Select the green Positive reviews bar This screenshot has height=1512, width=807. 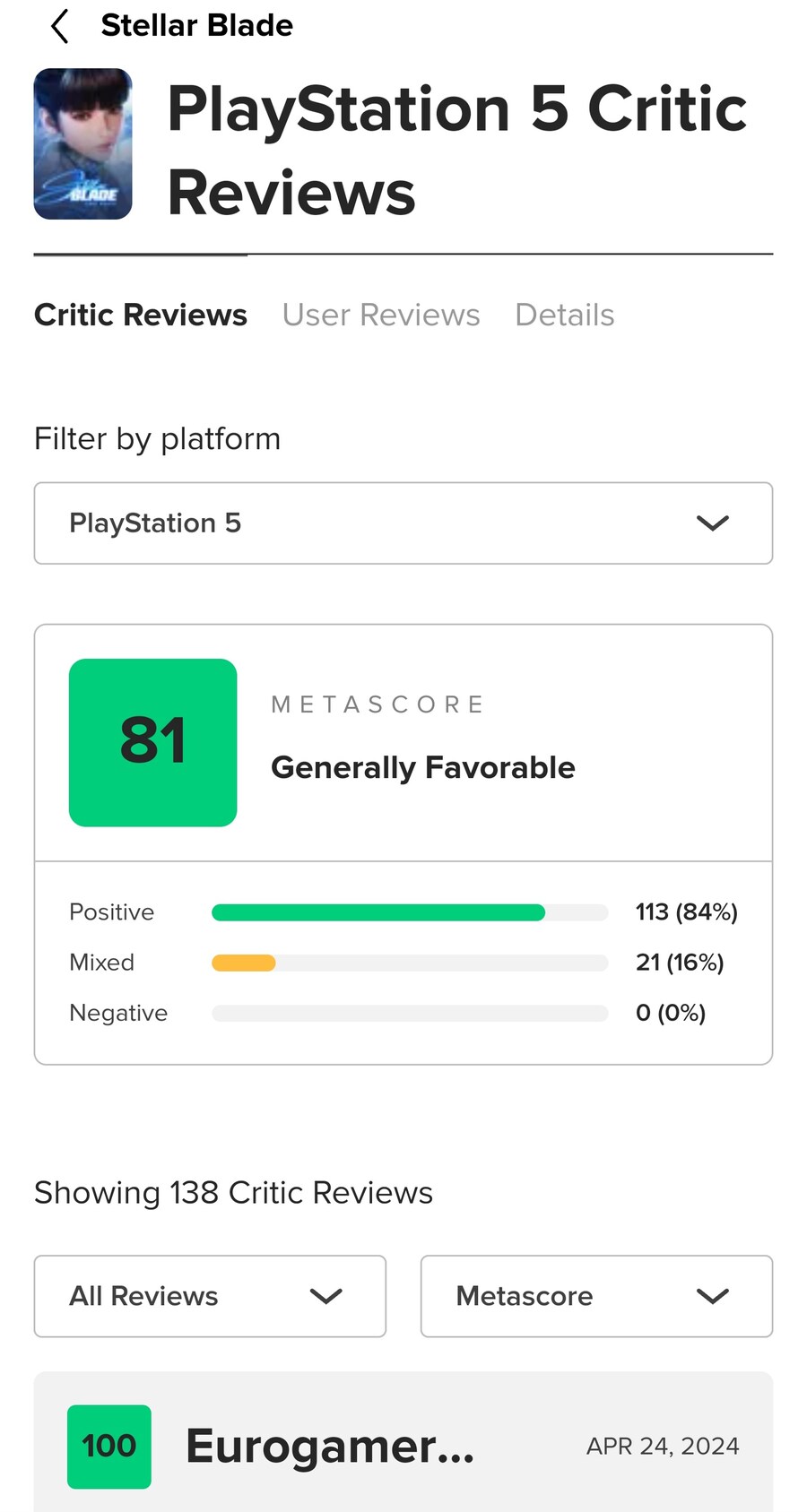point(377,912)
